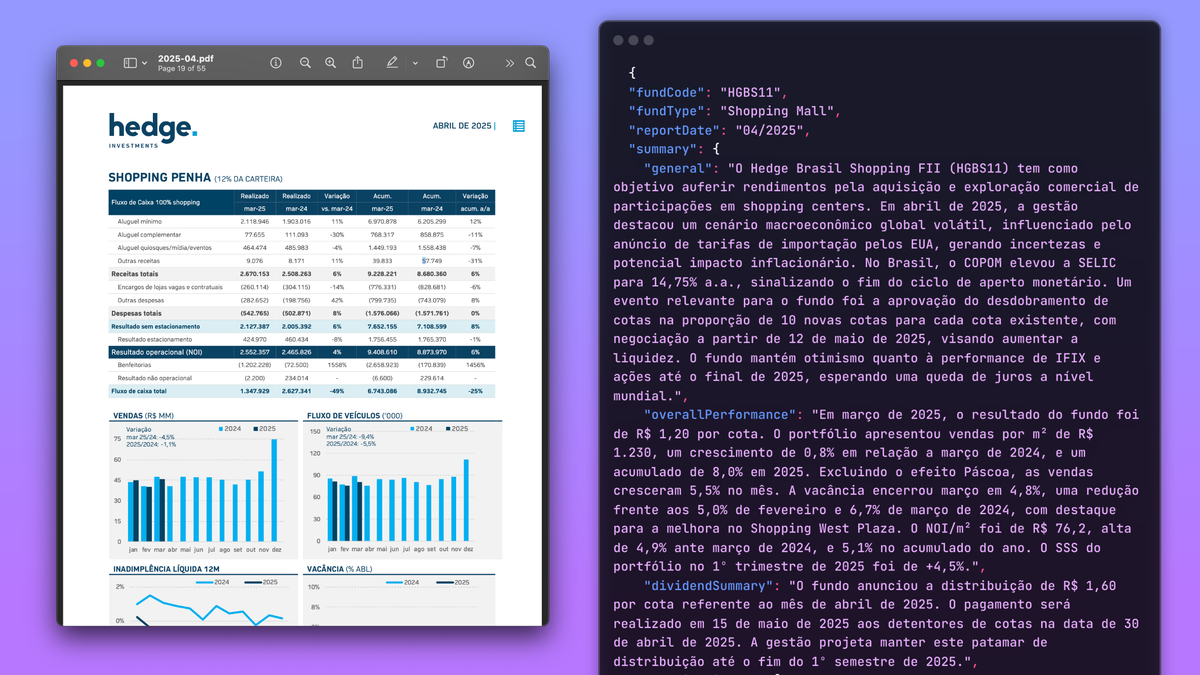Open the highlight color dropdown arrow
The height and width of the screenshot is (675, 1200).
415,63
